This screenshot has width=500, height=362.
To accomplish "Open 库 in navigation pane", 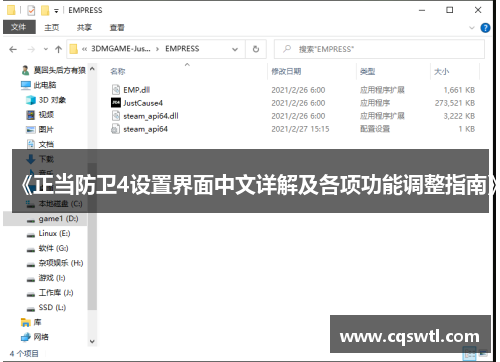I will (31, 322).
